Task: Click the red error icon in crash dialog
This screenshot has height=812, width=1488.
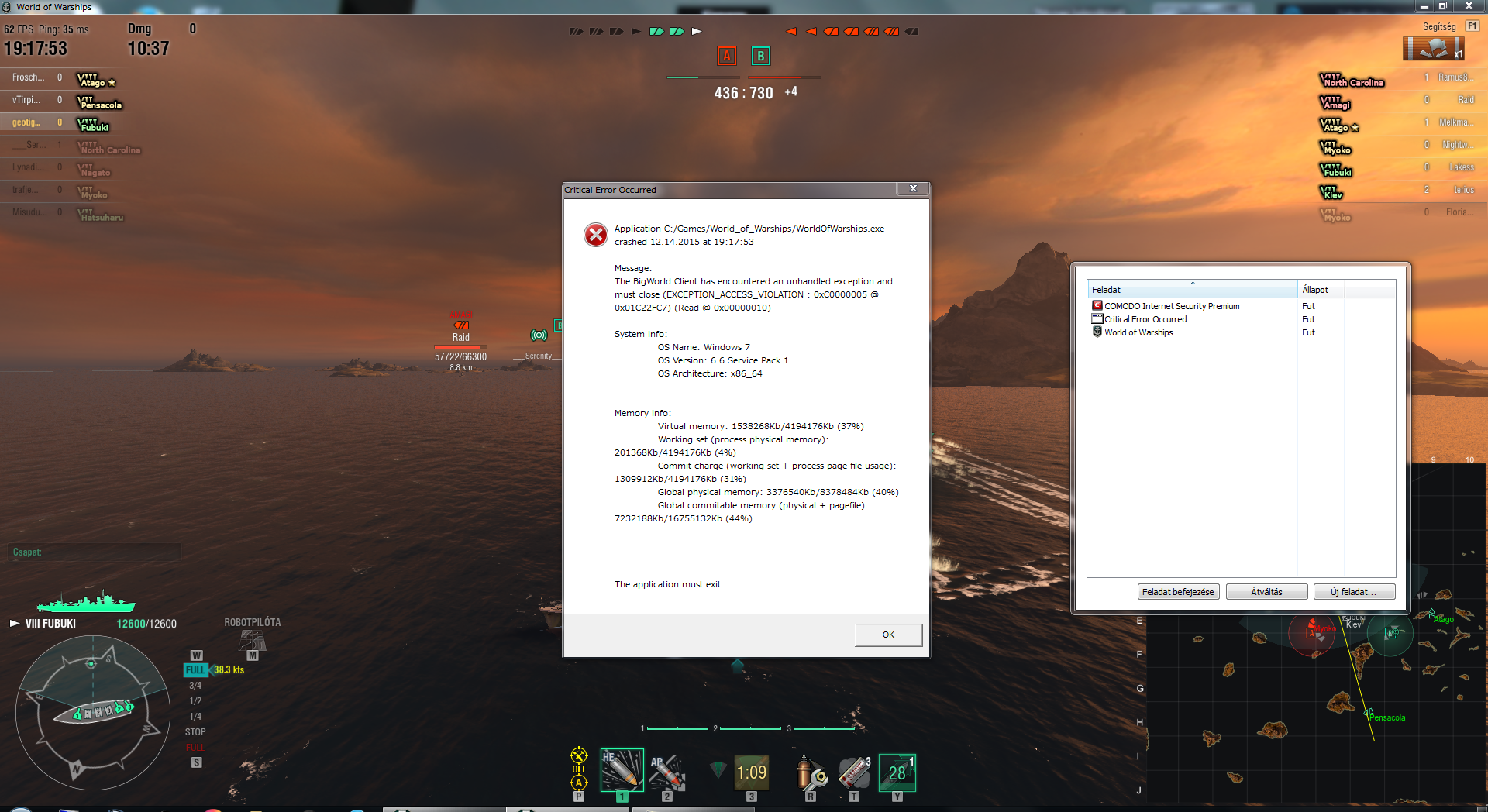Action: pos(596,235)
